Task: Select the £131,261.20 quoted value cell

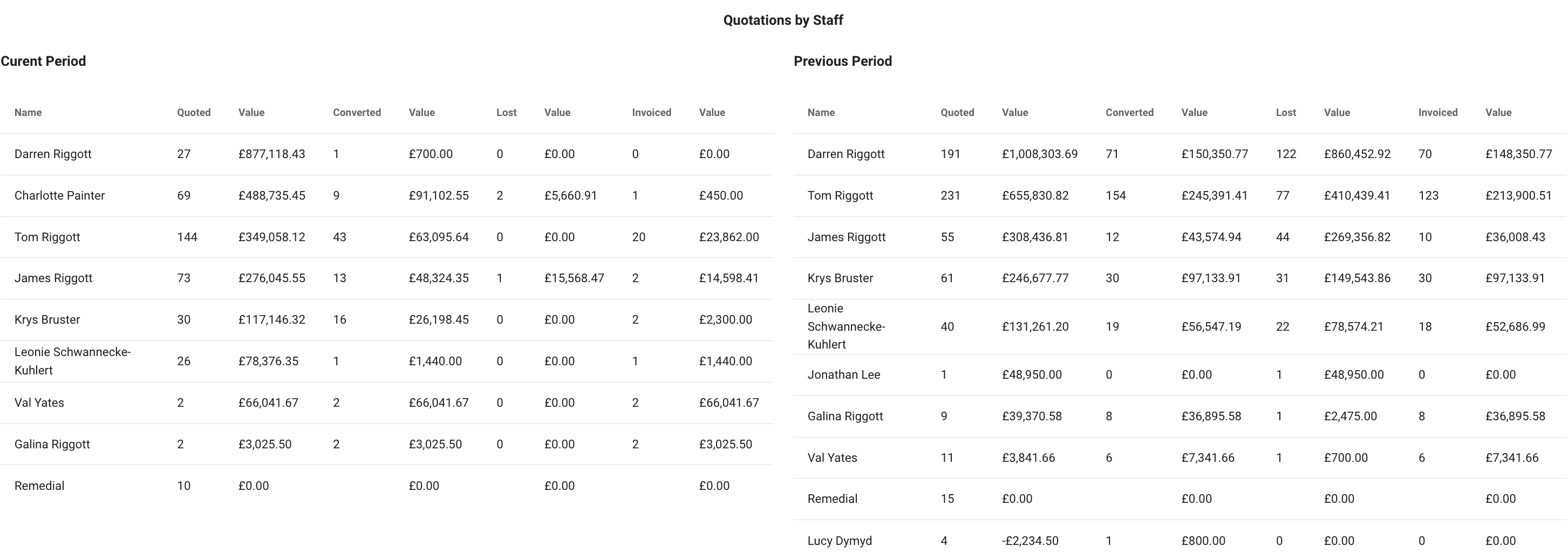Action: click(x=1035, y=326)
